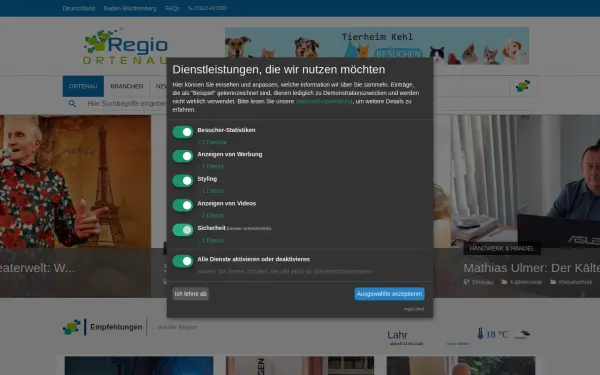Decline all with Ich lehne ab
600x375 pixels.
point(191,294)
